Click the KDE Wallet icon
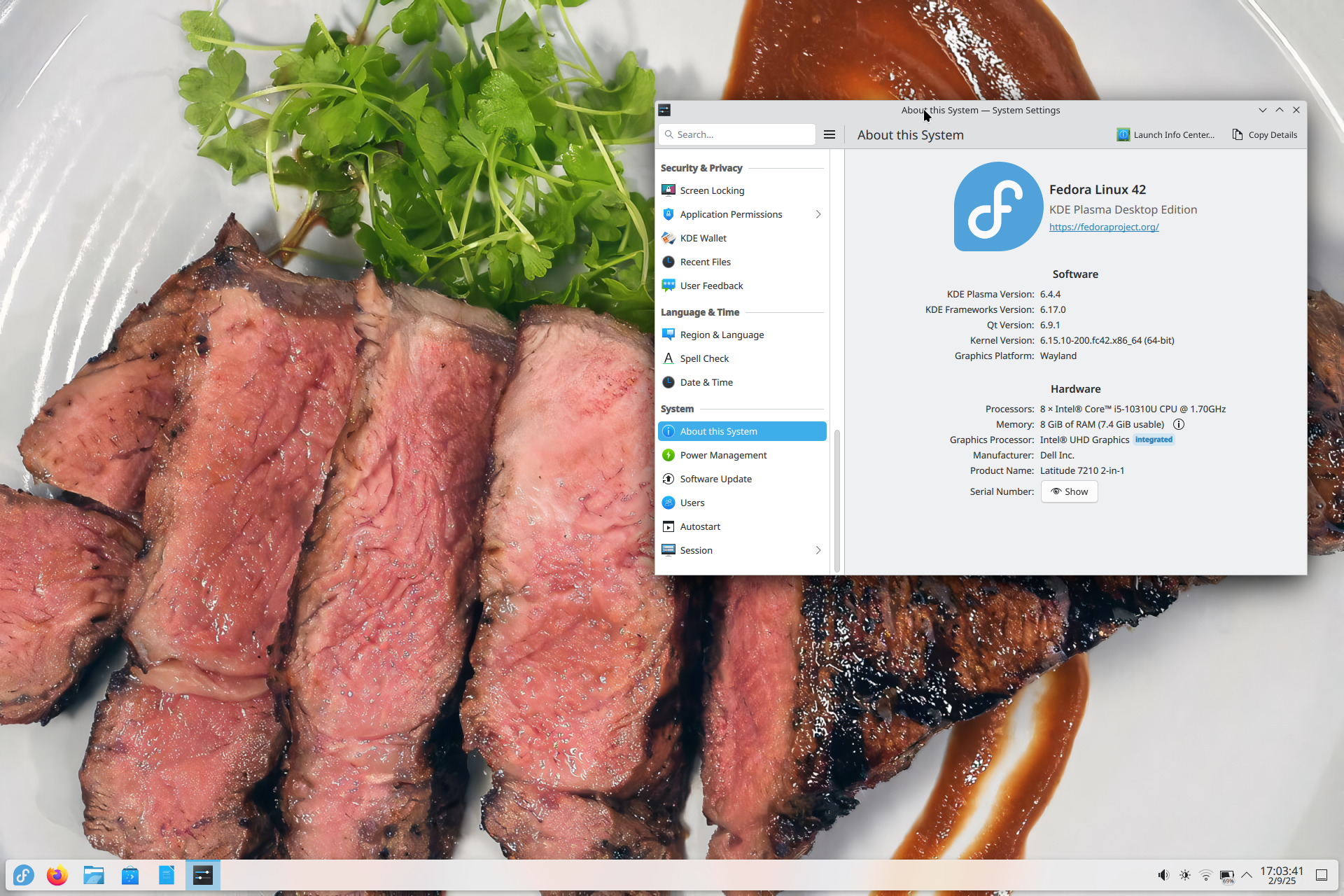 (x=668, y=238)
